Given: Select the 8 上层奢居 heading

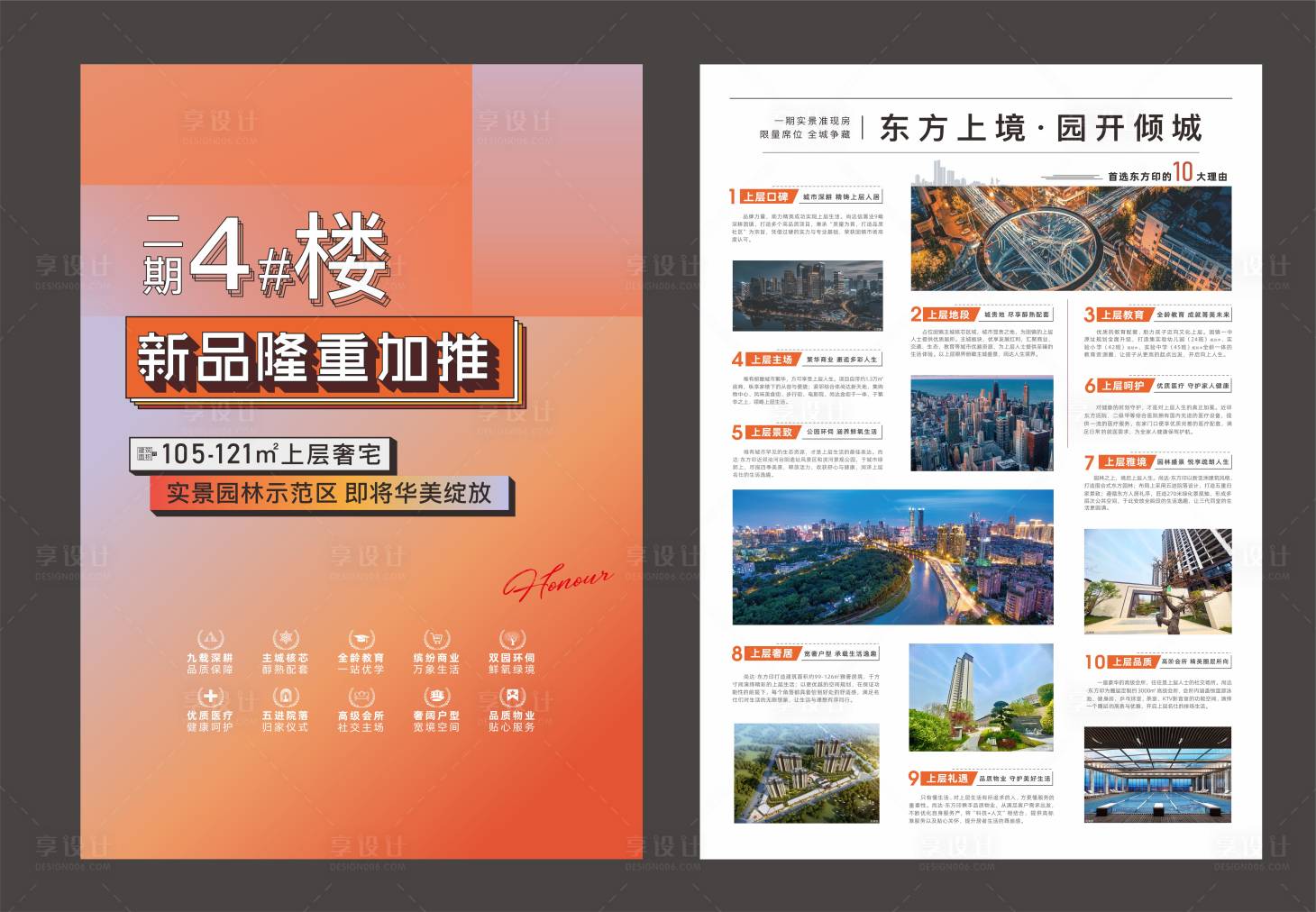Looking at the screenshot, I should [764, 653].
